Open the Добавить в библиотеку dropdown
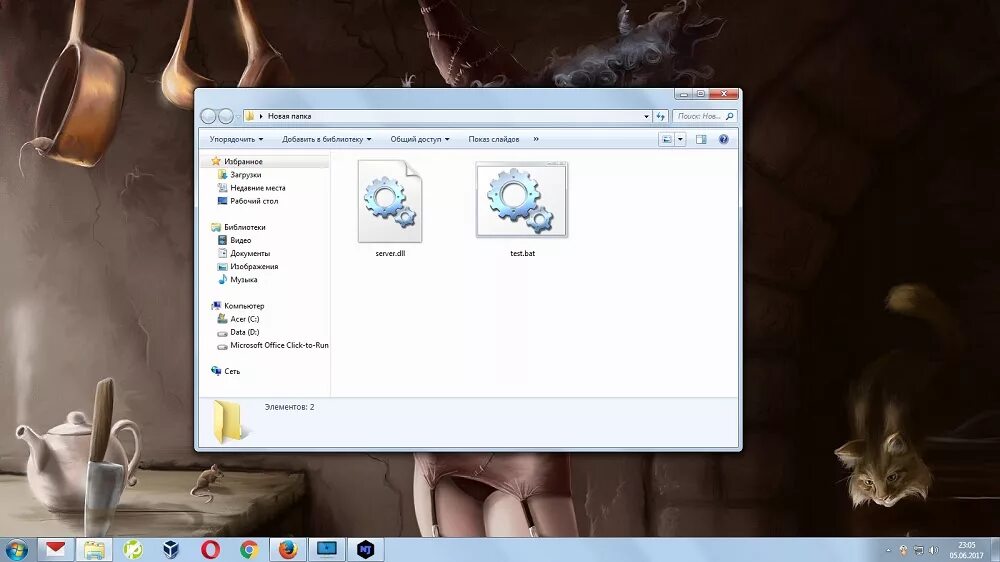The height and width of the screenshot is (562, 1000). (327, 139)
